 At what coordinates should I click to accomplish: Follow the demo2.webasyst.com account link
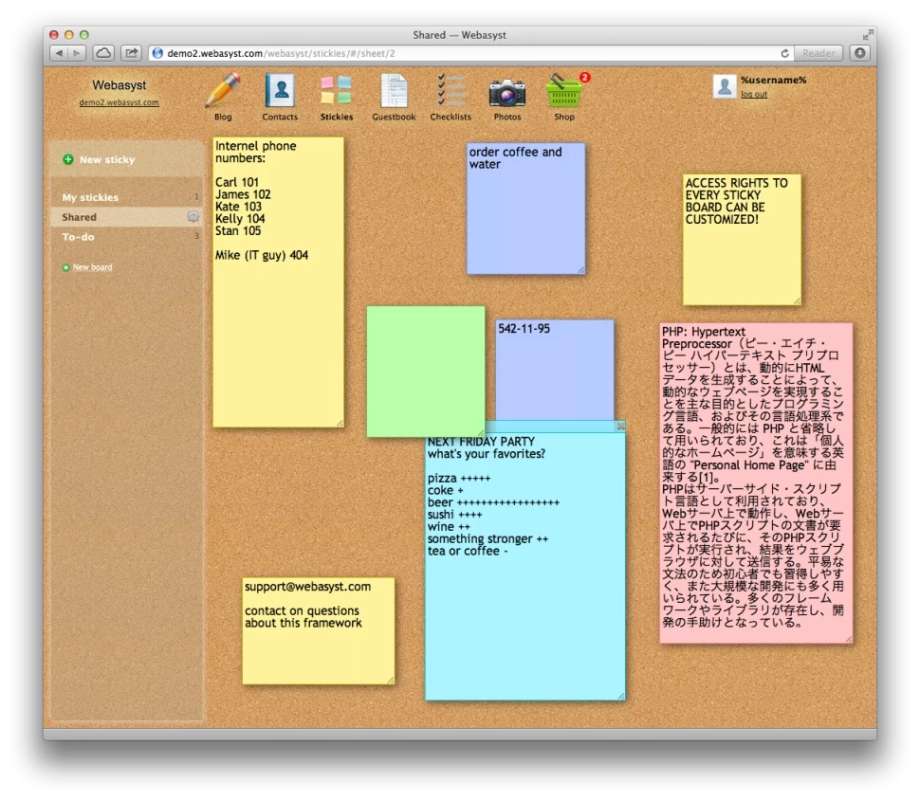(119, 102)
